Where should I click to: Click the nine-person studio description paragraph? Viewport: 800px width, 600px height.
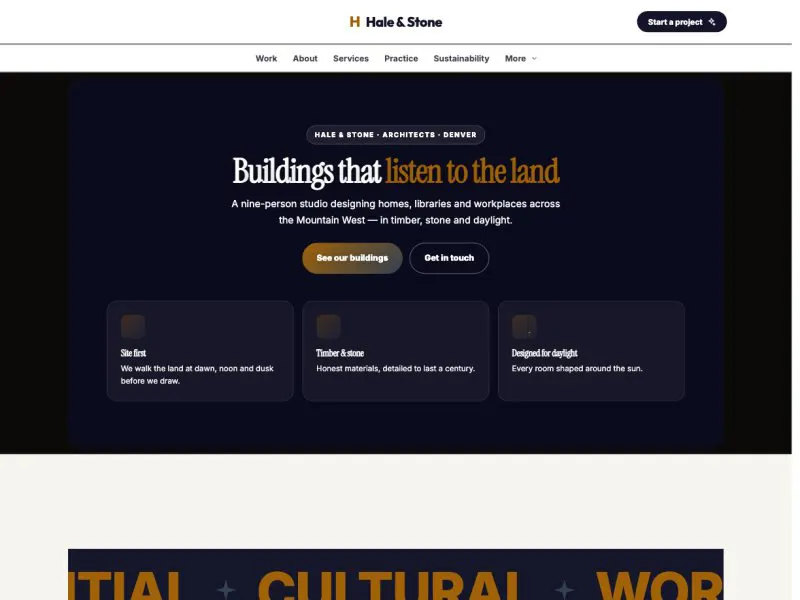[x=395, y=212]
